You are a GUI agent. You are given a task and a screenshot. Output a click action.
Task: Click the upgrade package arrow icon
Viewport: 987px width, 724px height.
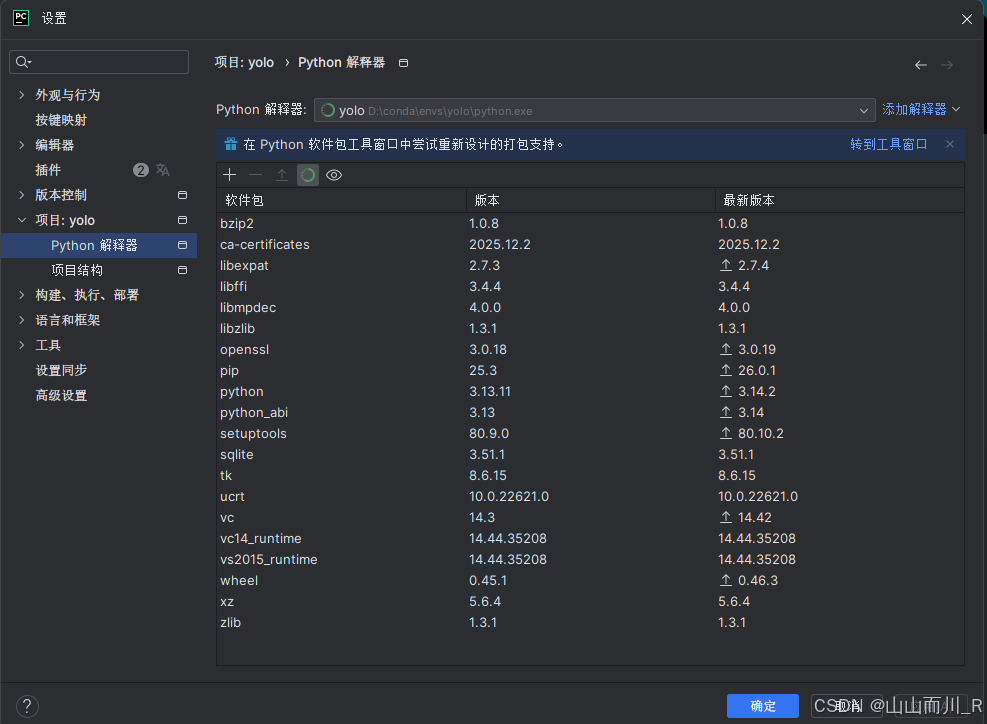pos(282,175)
